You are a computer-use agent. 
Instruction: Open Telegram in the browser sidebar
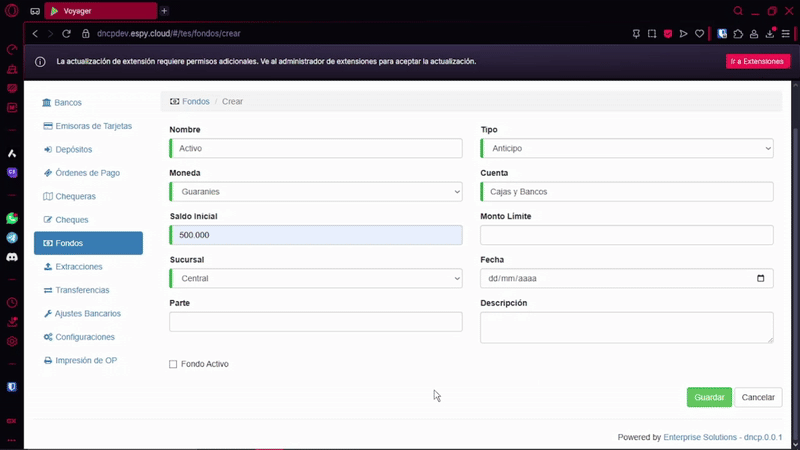coord(12,238)
